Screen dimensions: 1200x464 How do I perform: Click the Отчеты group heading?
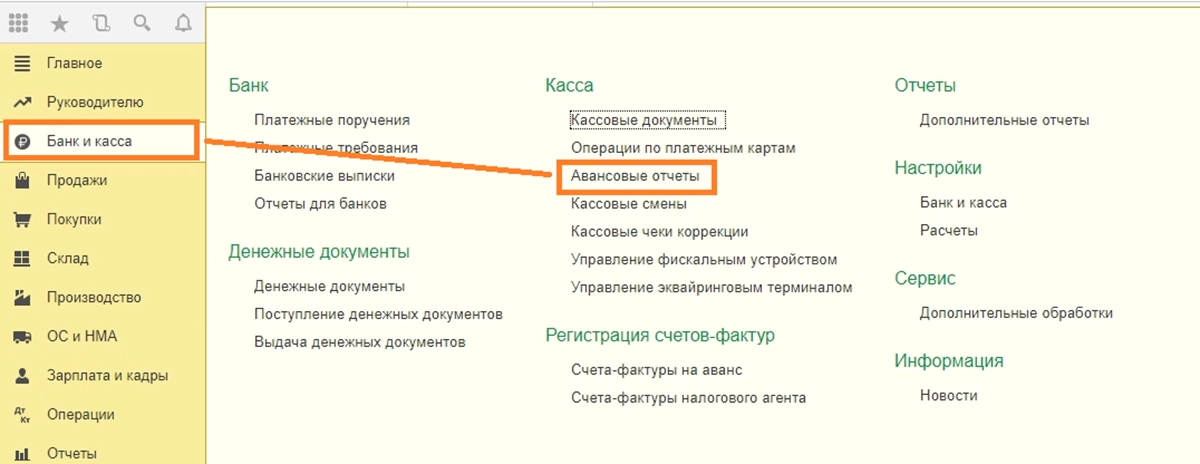pyautogui.click(x=926, y=86)
